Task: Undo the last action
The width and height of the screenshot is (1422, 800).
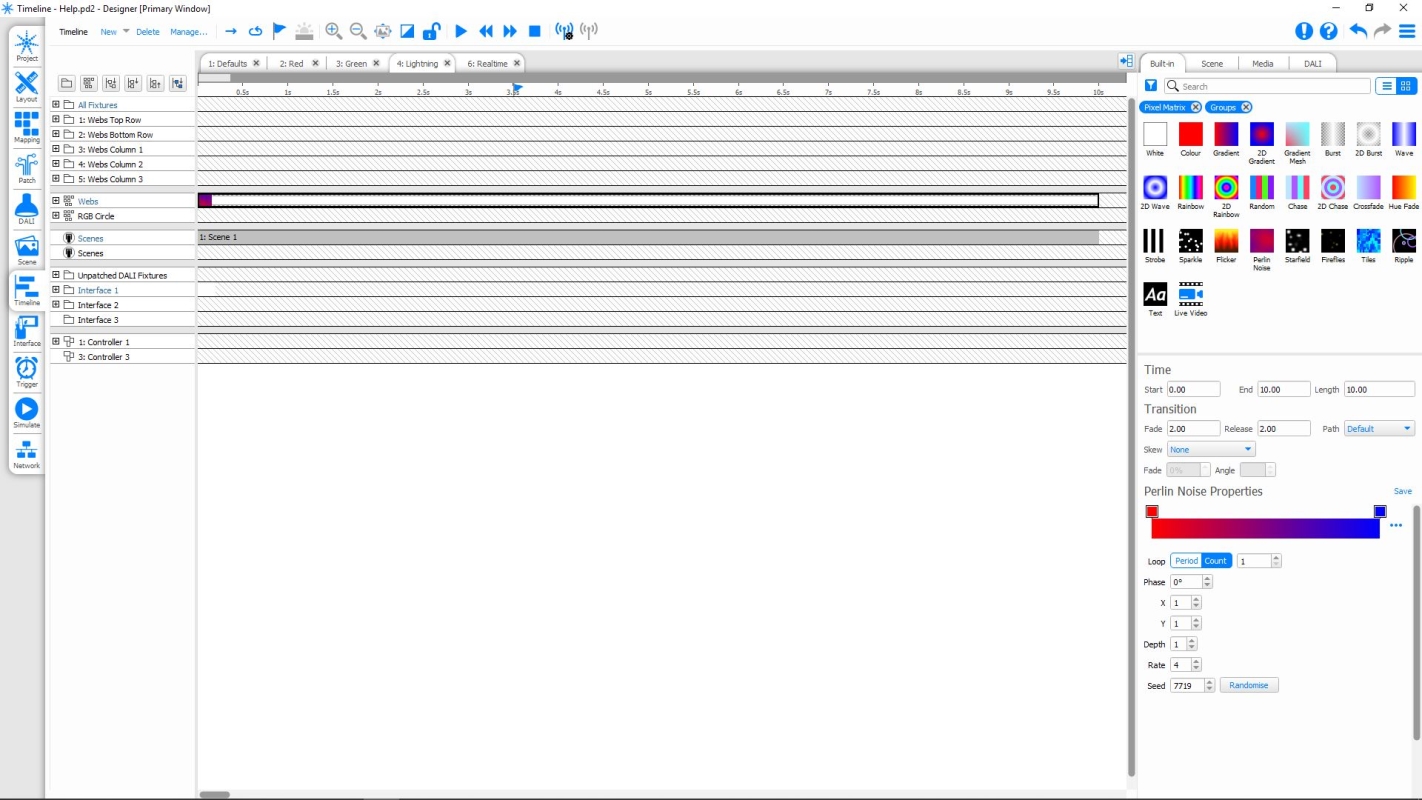Action: pos(1357,31)
